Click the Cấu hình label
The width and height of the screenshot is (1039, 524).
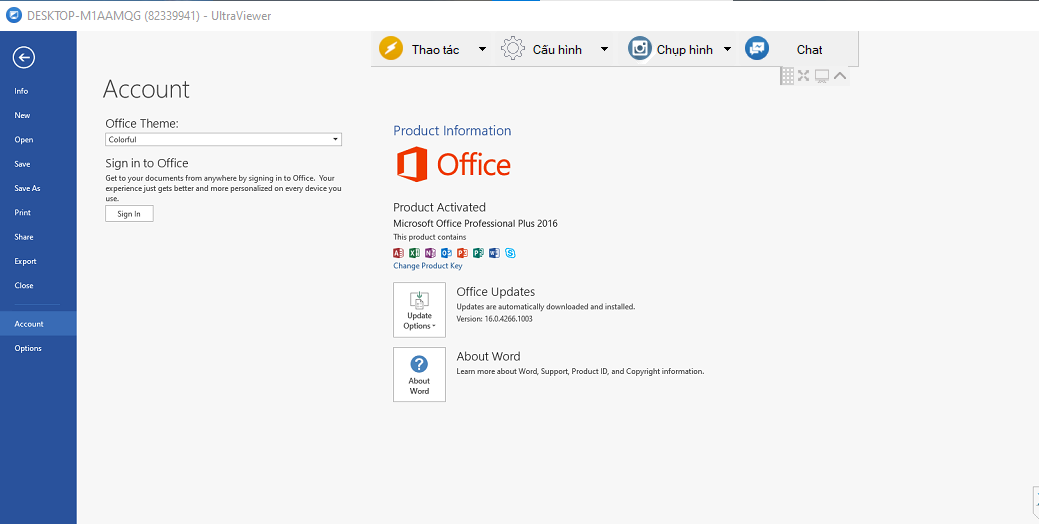557,50
